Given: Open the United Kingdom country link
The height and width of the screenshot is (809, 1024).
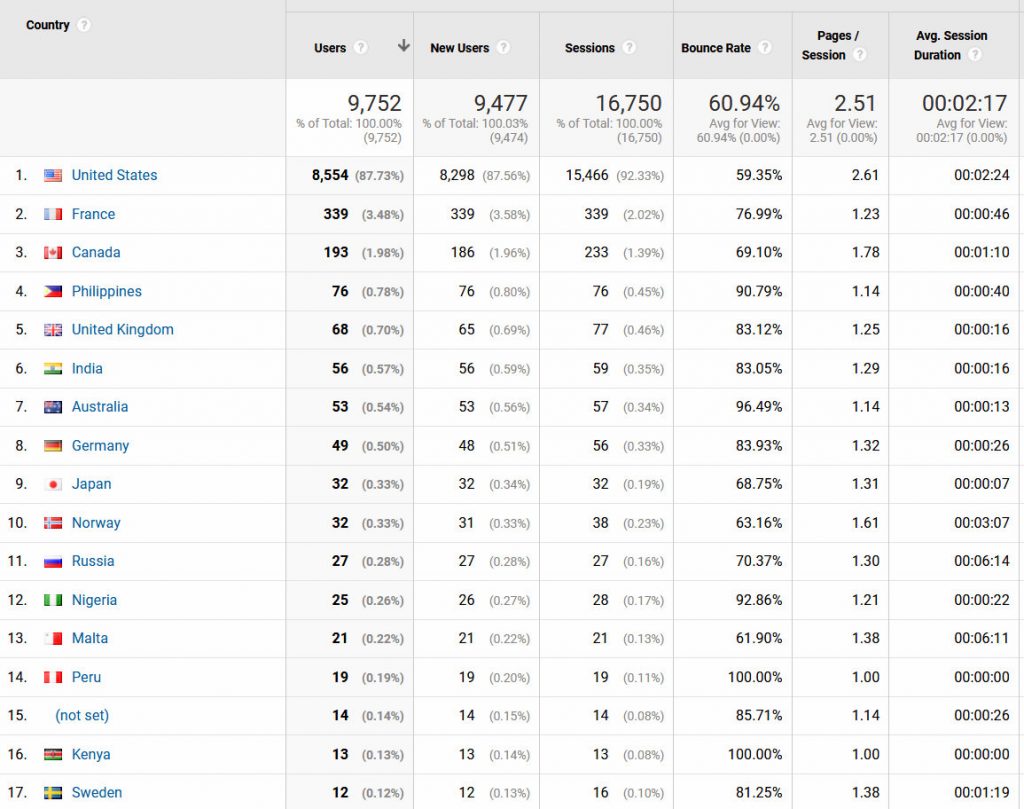Looking at the screenshot, I should click(x=122, y=329).
